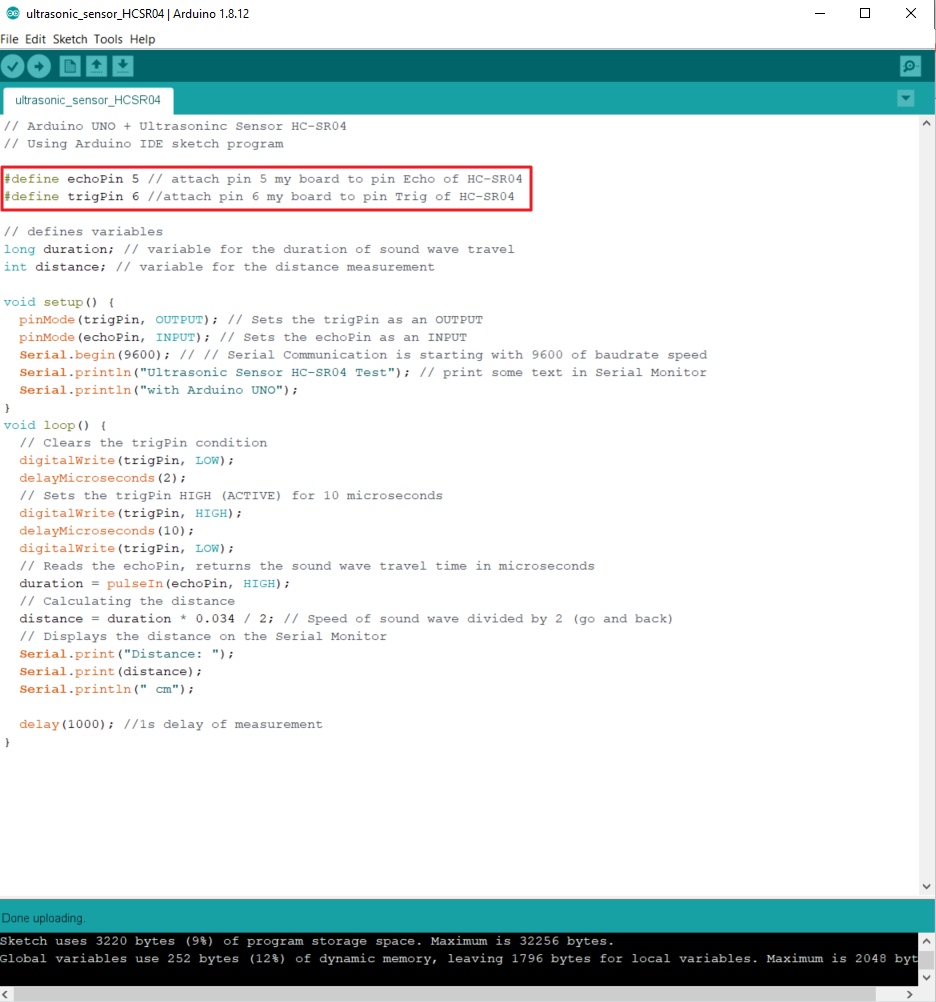
Task: Click the Verify sketch checkmark button
Action: 13,66
